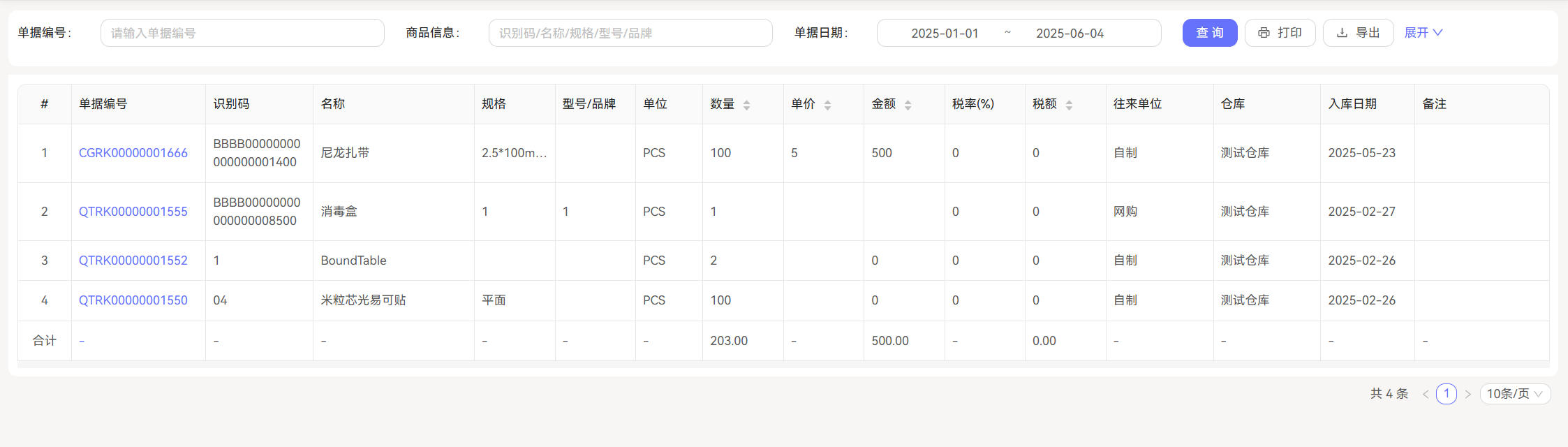
Task: Click the 税额 column sort arrows
Action: click(x=1069, y=105)
